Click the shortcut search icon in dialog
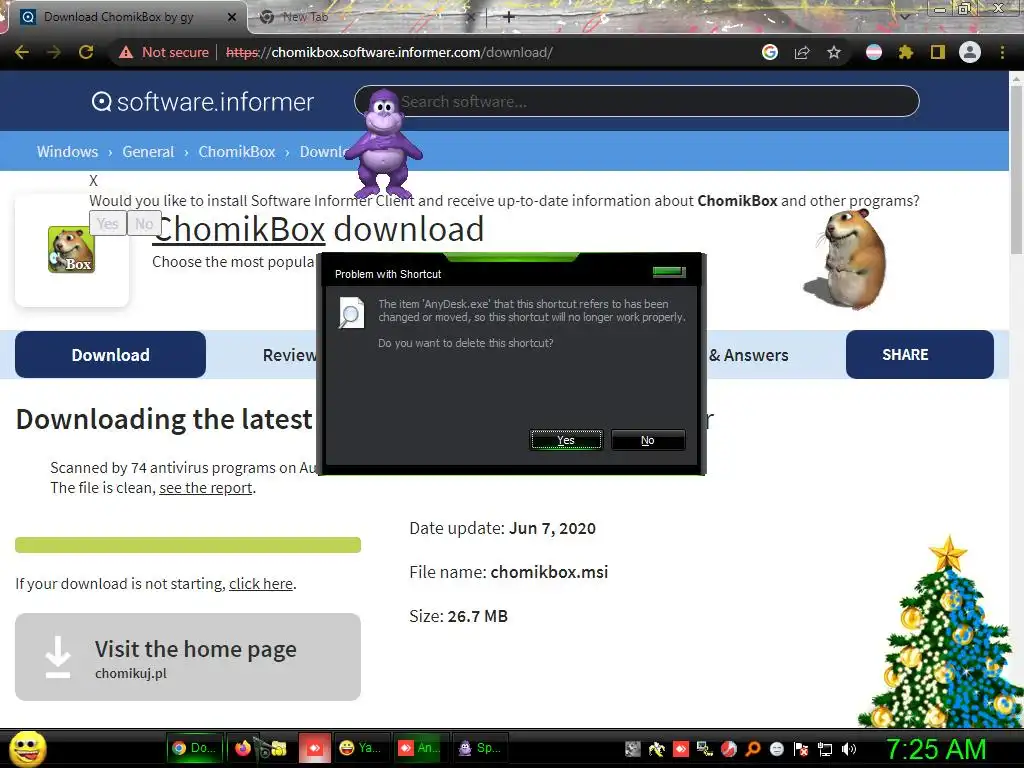The image size is (1024, 768). point(351,313)
